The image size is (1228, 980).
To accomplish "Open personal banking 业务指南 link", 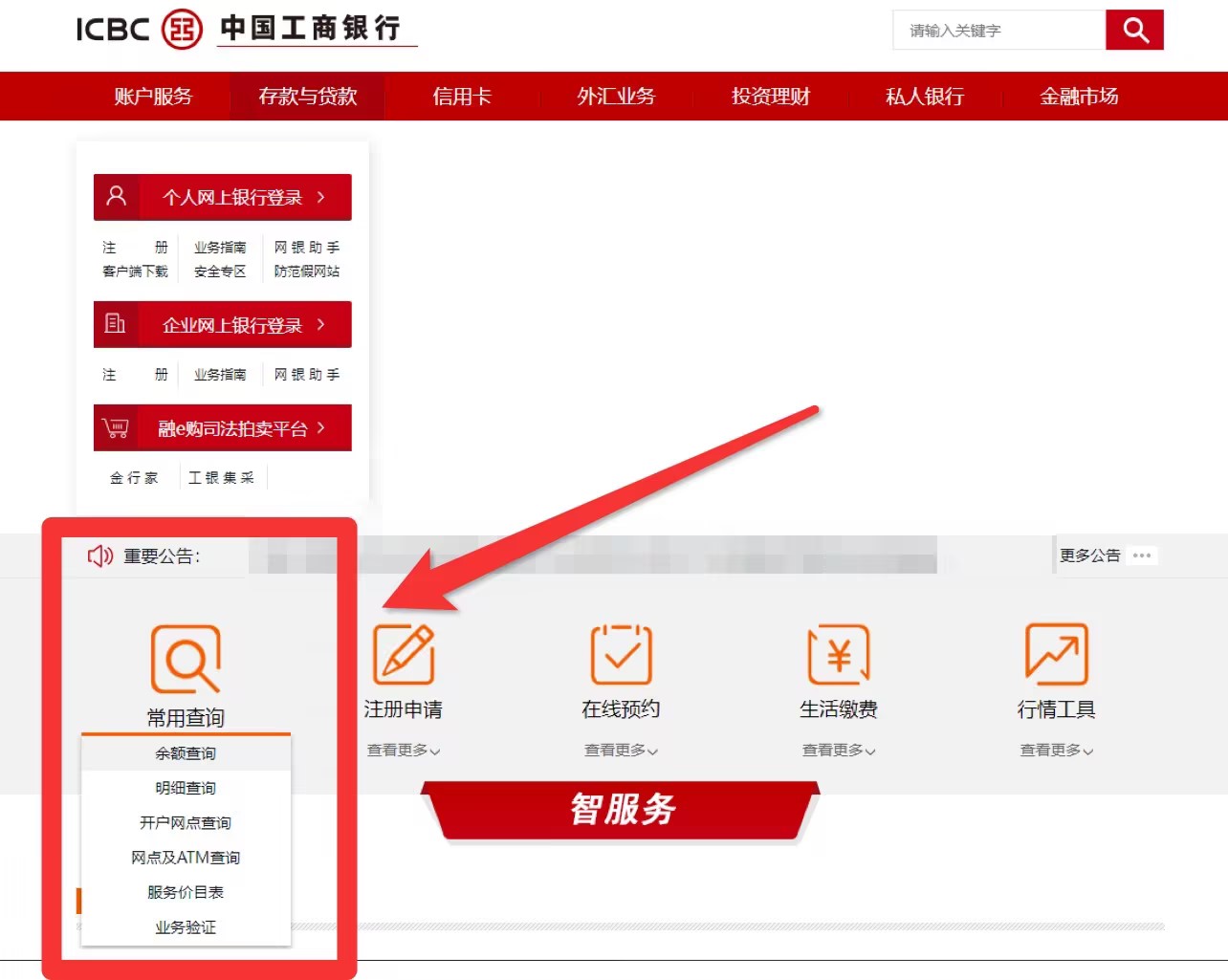I will [x=220, y=247].
